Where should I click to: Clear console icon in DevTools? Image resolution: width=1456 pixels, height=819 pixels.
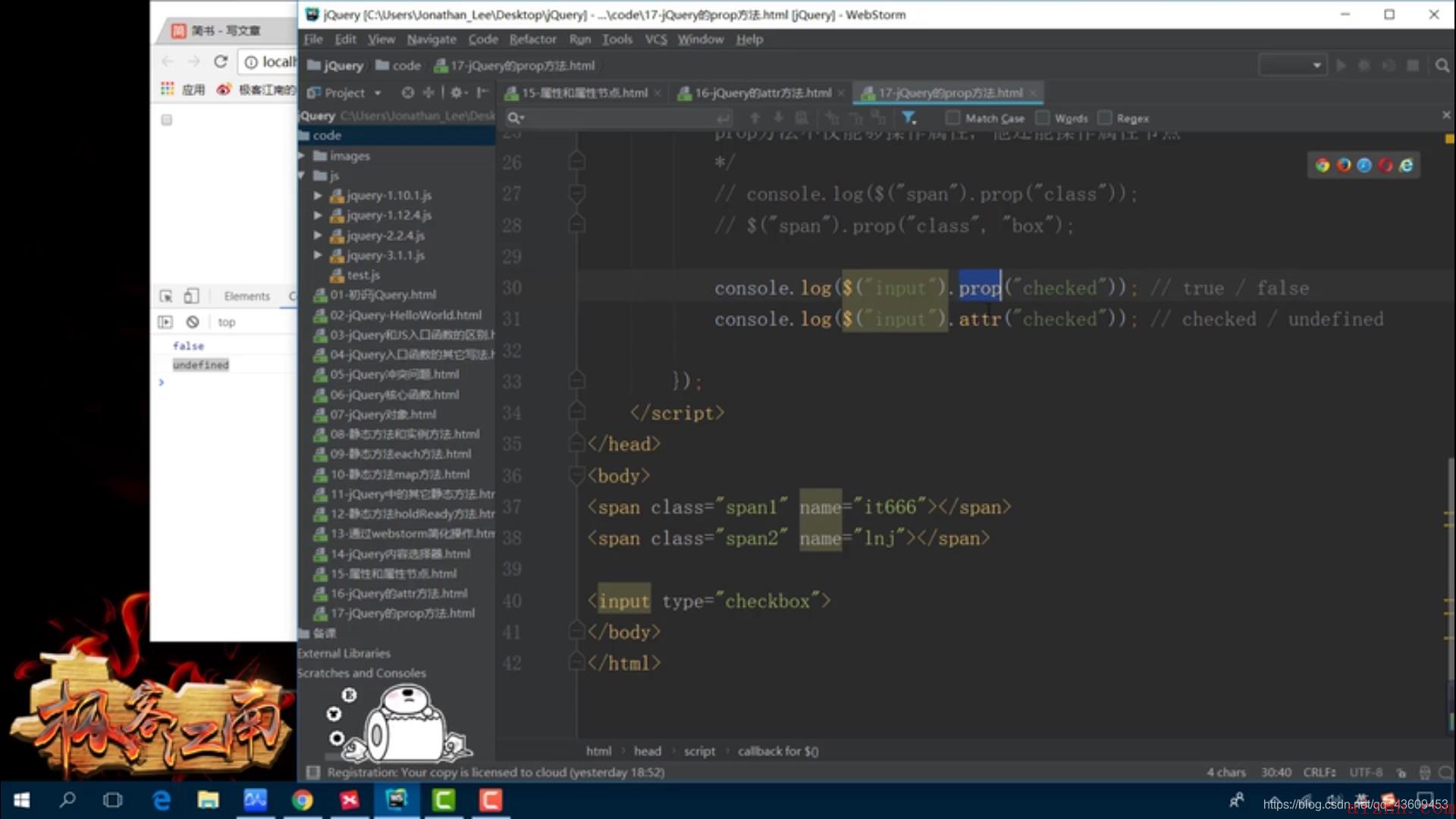193,322
